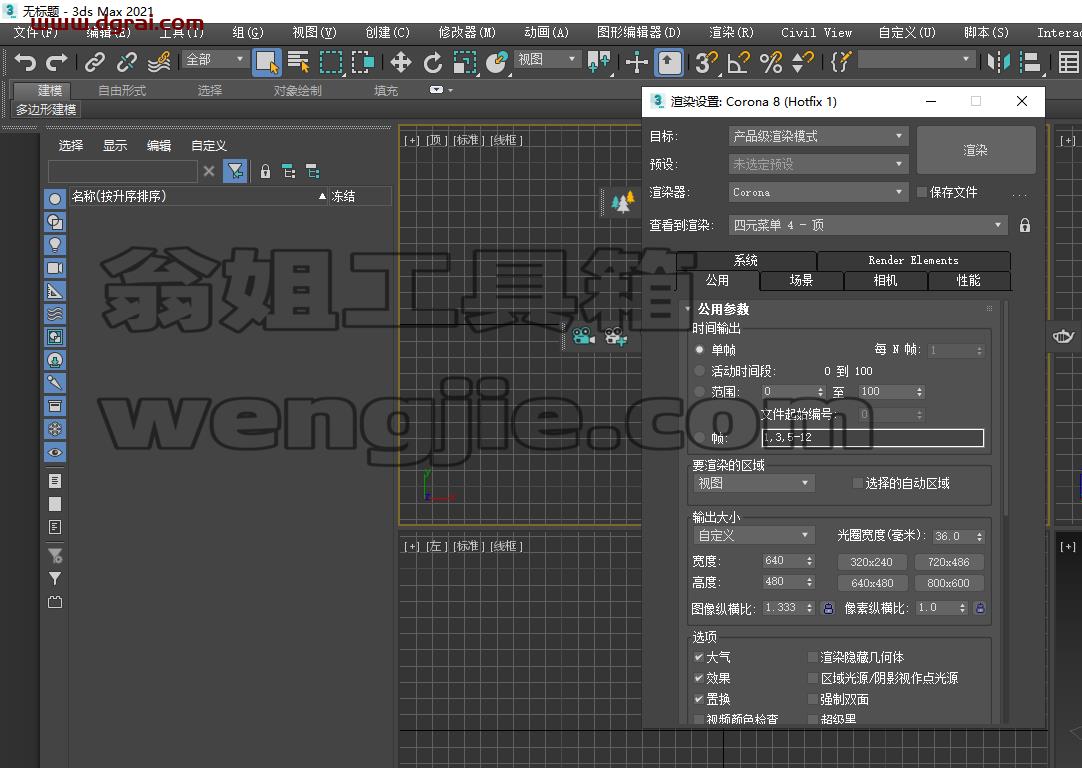Click the 320x240 preset size button
Image resolution: width=1082 pixels, height=768 pixels.
(872, 562)
